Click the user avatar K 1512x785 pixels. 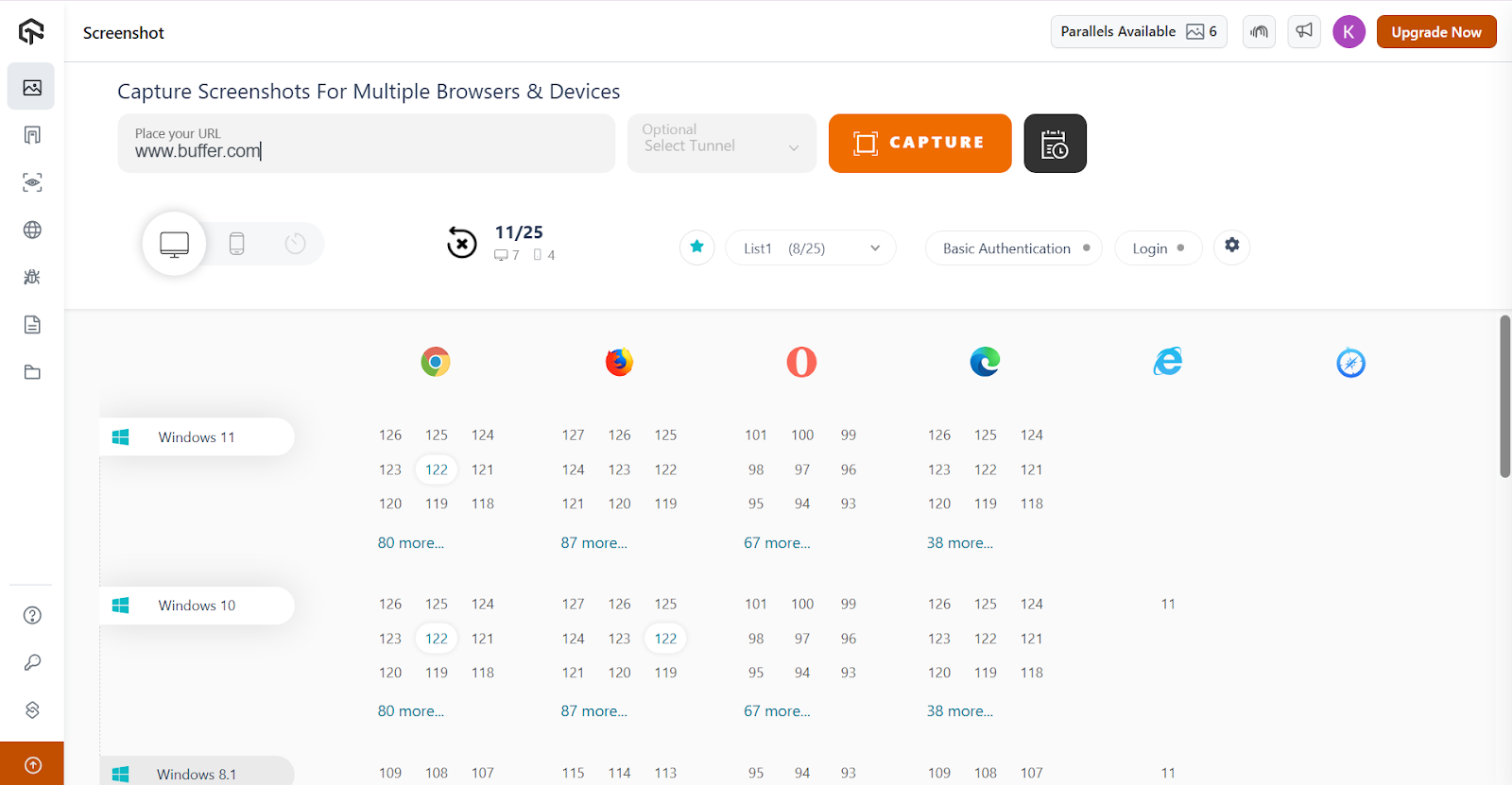[x=1349, y=32]
